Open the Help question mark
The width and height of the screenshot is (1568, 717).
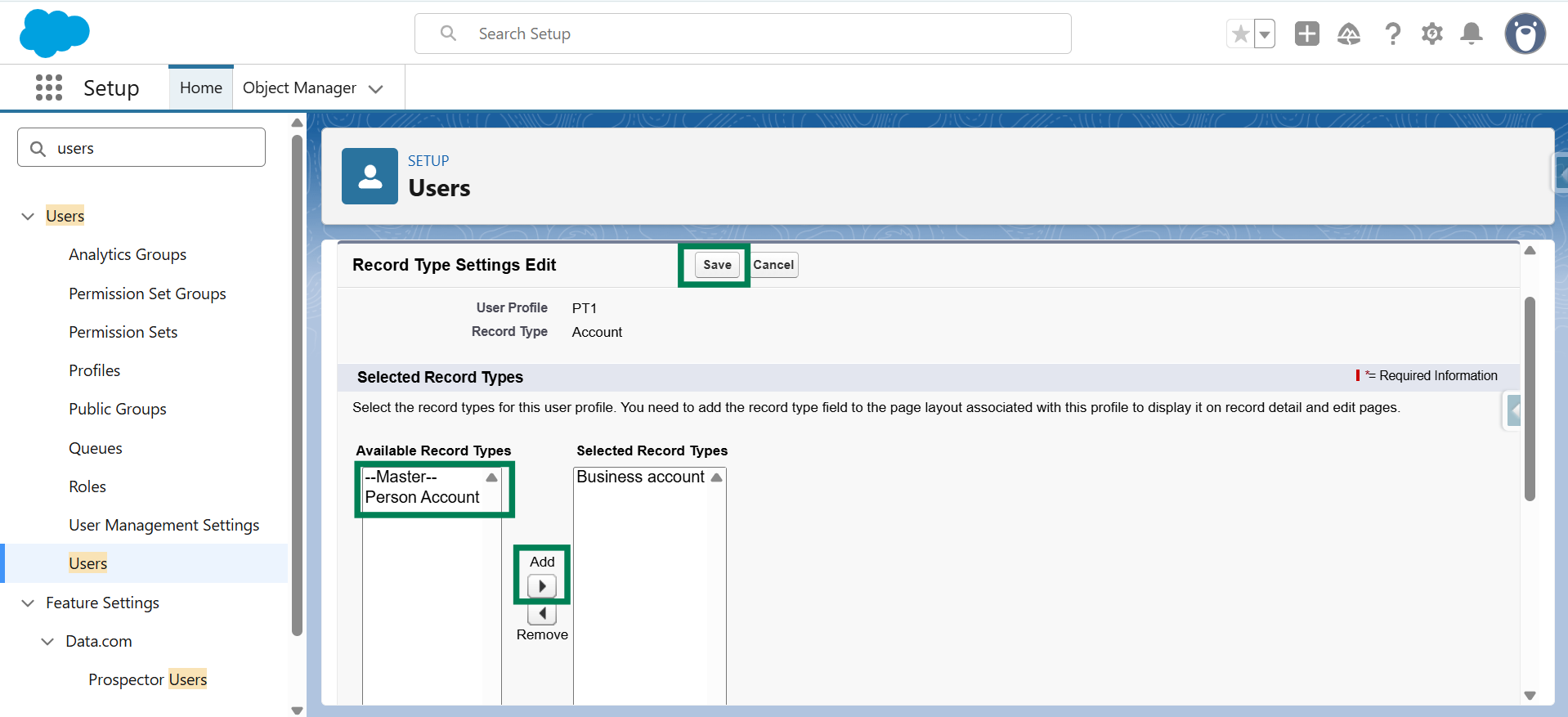(1392, 34)
